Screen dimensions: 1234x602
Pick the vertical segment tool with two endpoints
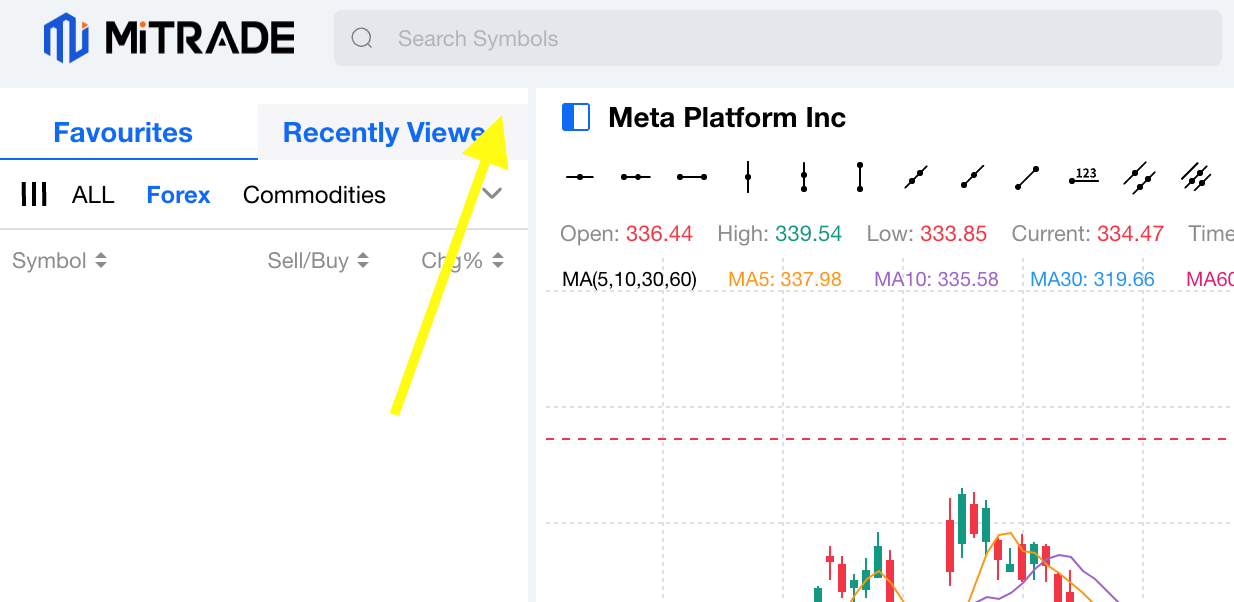point(860,177)
